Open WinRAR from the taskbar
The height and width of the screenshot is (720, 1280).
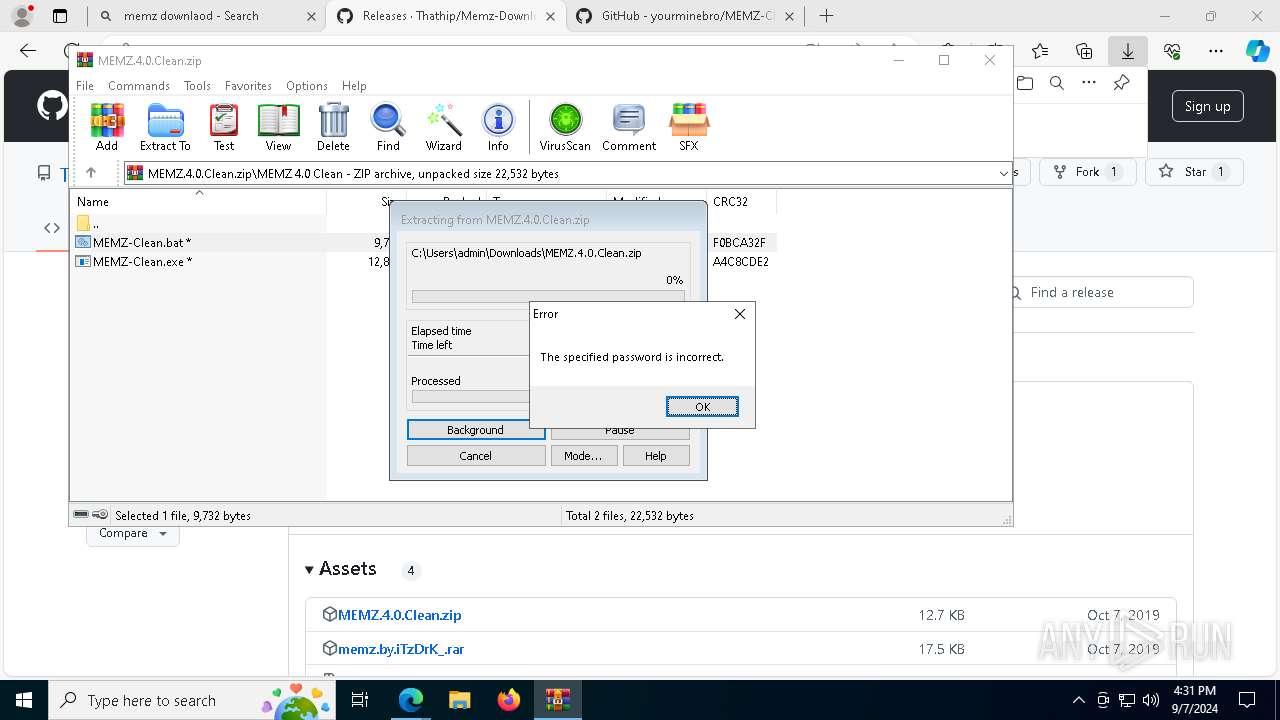coord(558,700)
